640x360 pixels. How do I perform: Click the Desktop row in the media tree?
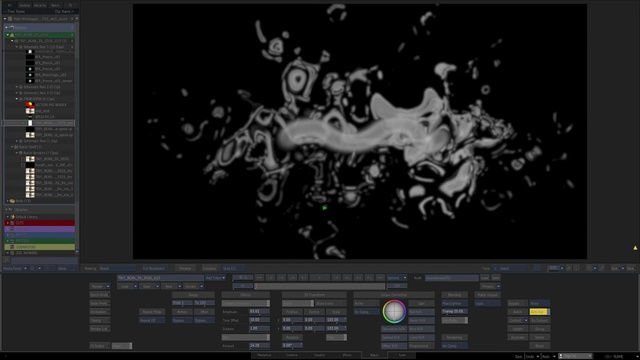(39, 27)
